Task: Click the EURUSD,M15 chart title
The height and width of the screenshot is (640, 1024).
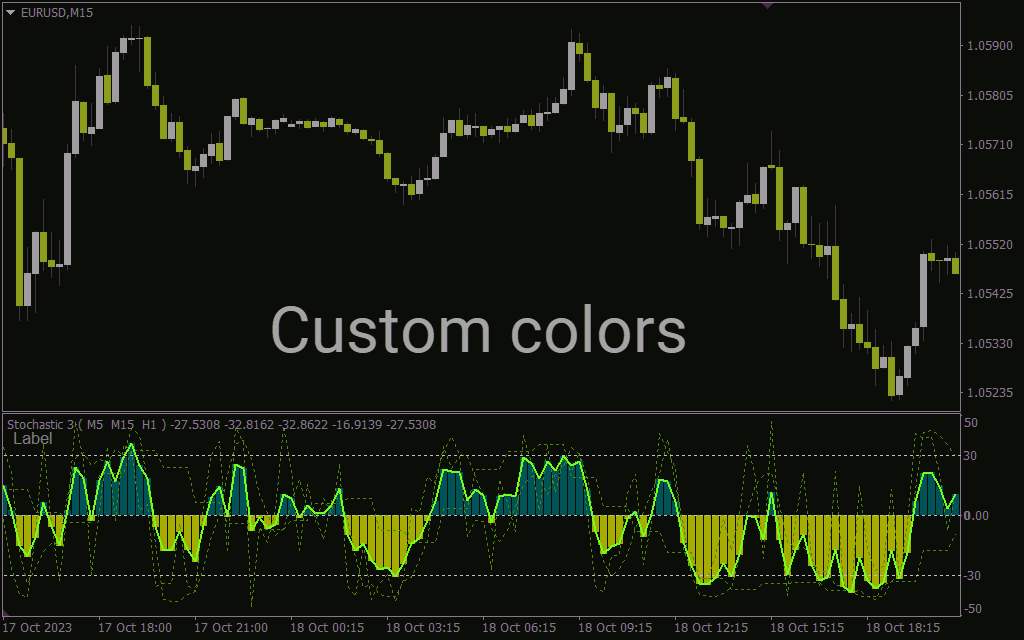Action: coord(57,12)
